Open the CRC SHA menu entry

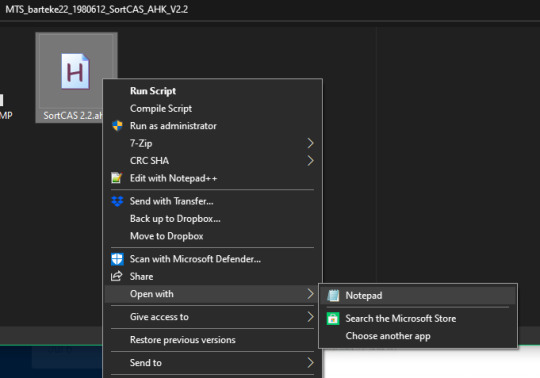(212, 160)
